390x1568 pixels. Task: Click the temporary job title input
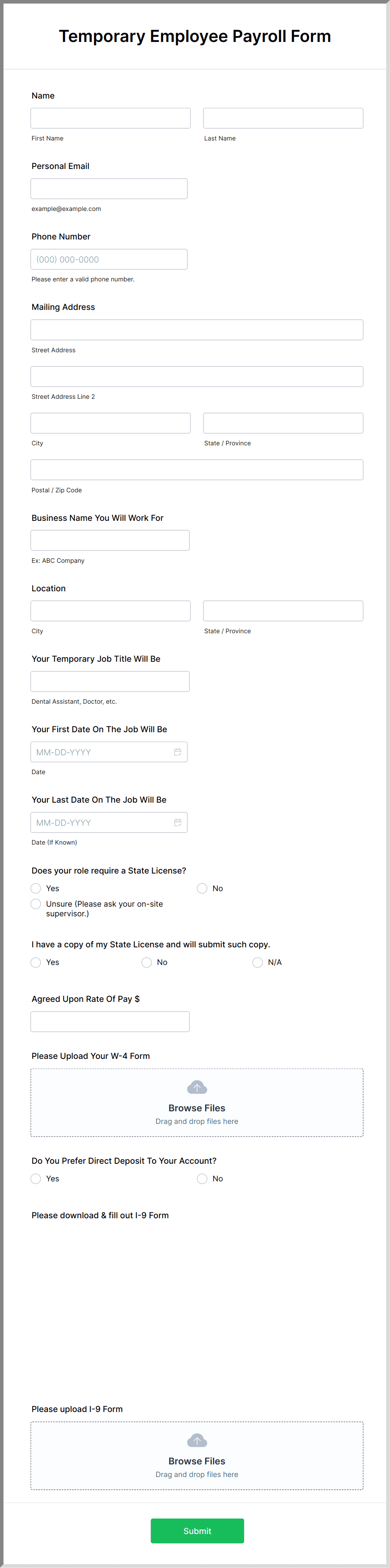click(x=110, y=681)
